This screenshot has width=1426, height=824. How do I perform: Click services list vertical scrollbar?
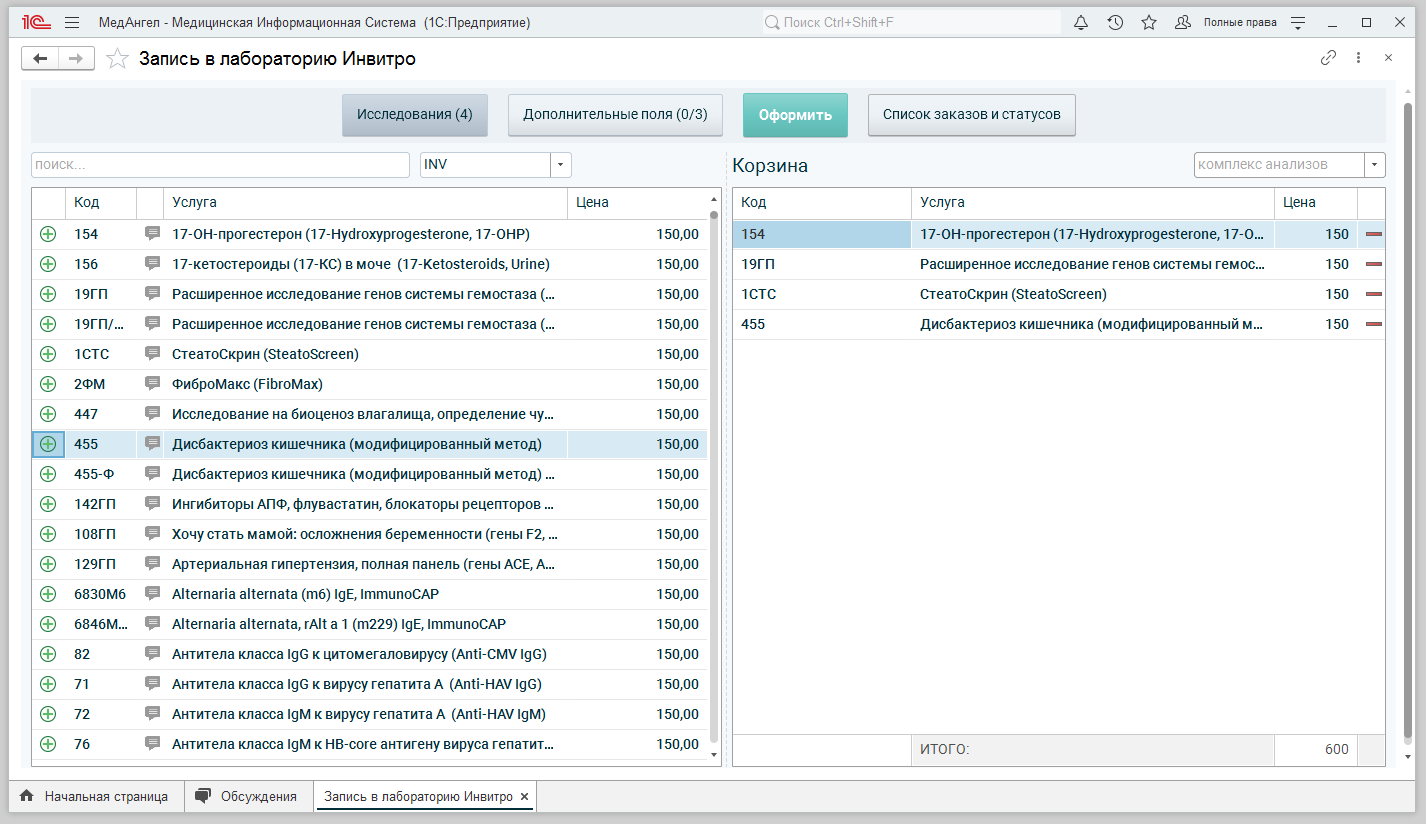point(713,475)
